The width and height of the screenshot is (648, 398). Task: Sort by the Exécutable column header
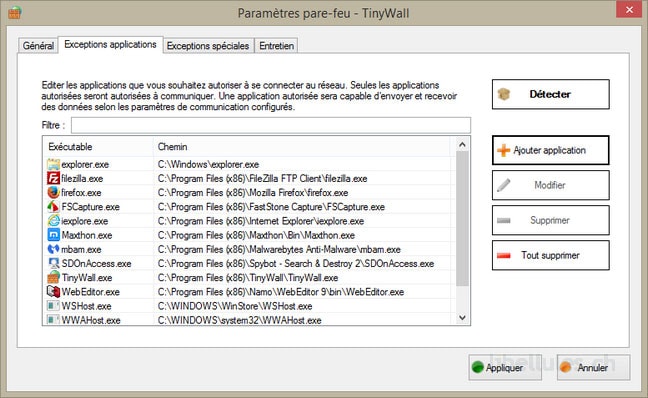(x=98, y=147)
